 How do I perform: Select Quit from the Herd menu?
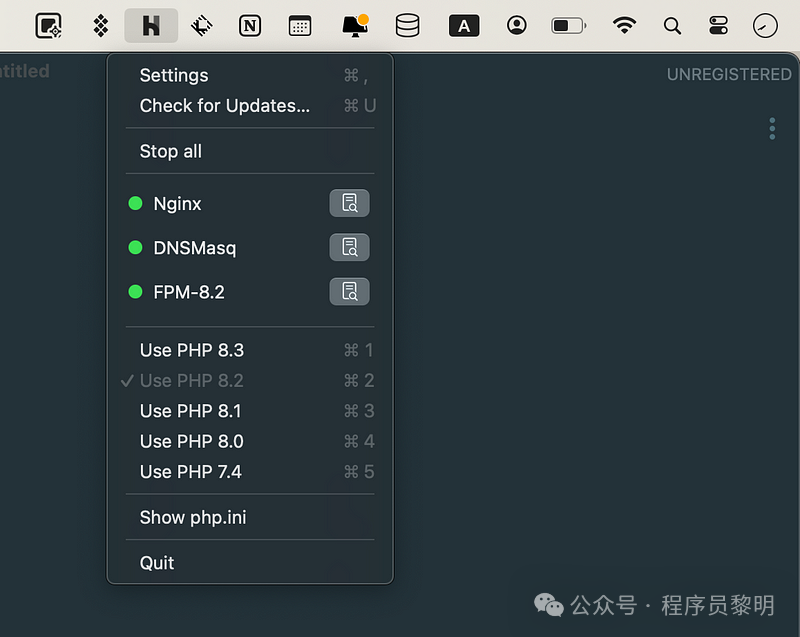click(x=250, y=563)
